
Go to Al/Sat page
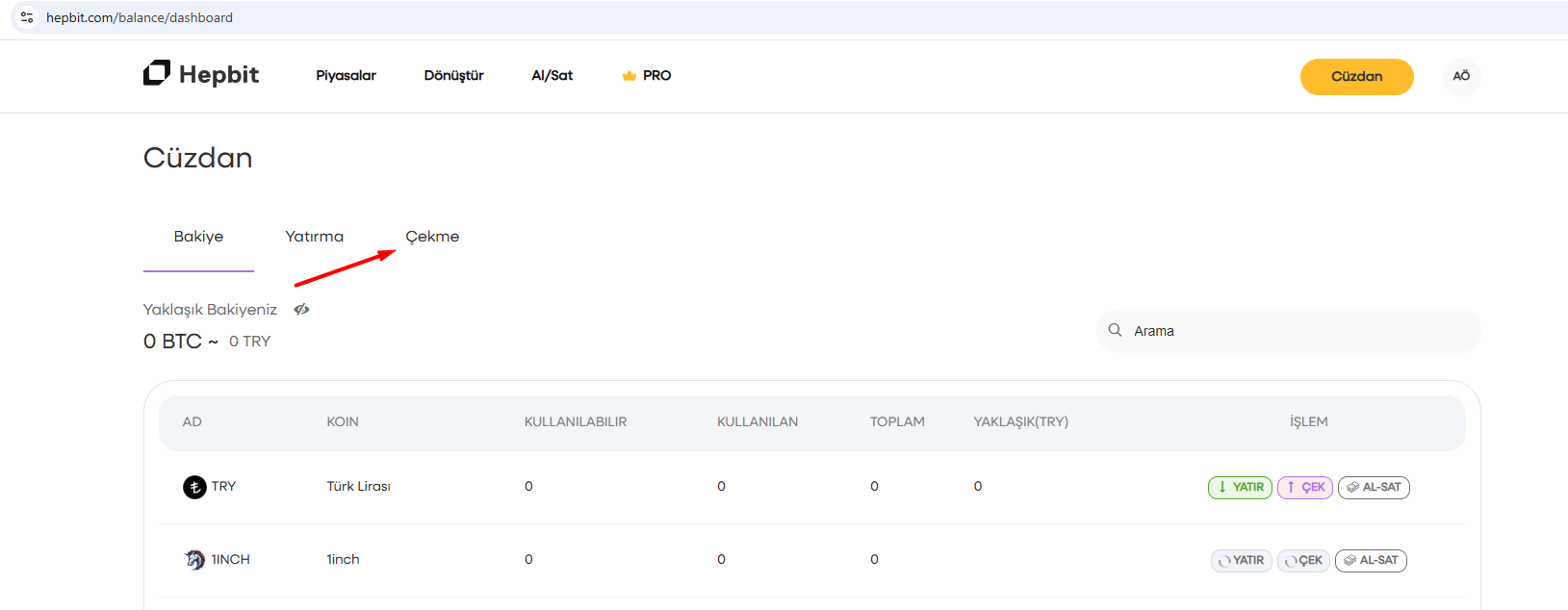[552, 76]
